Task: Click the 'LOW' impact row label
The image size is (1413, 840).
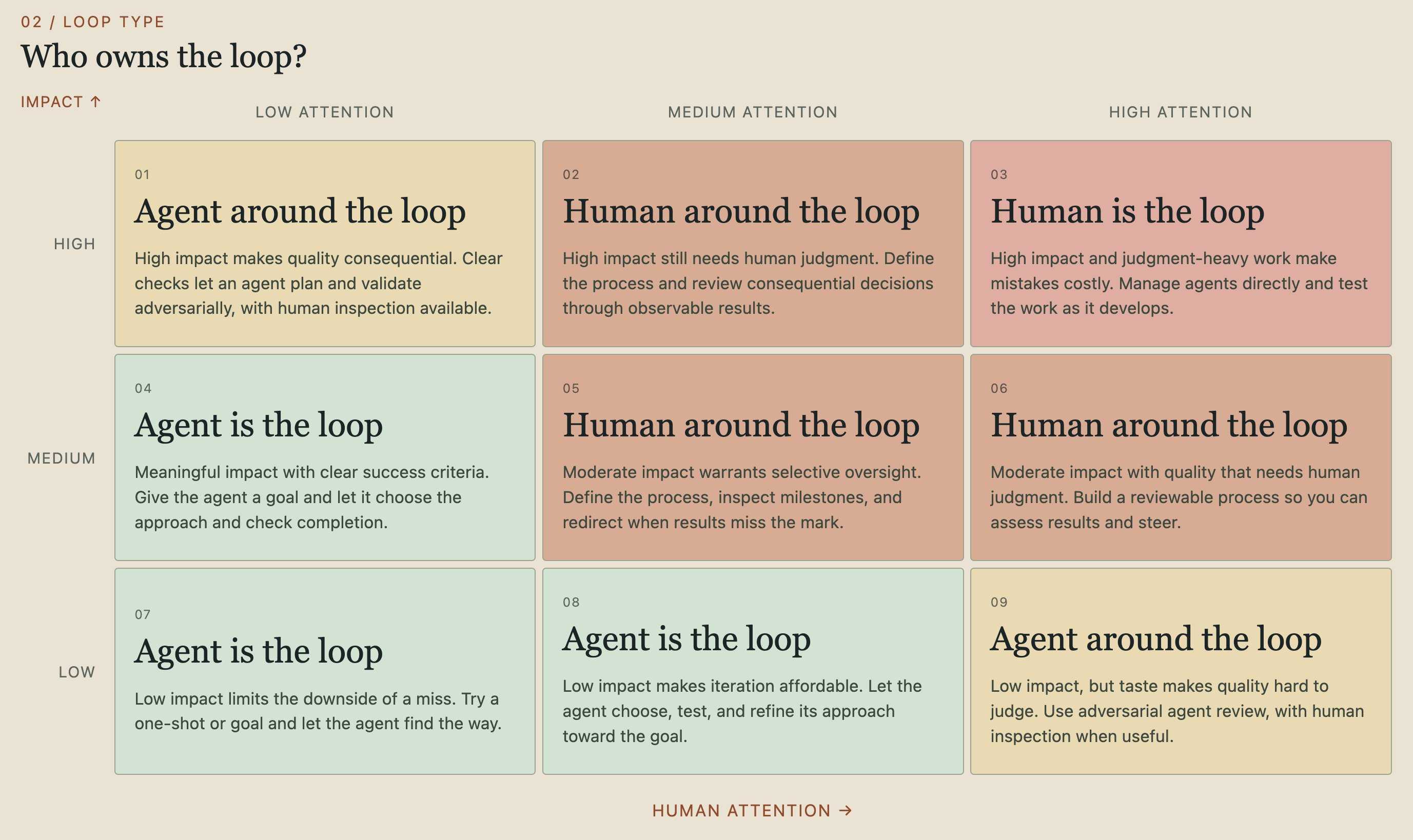Action: coord(76,672)
